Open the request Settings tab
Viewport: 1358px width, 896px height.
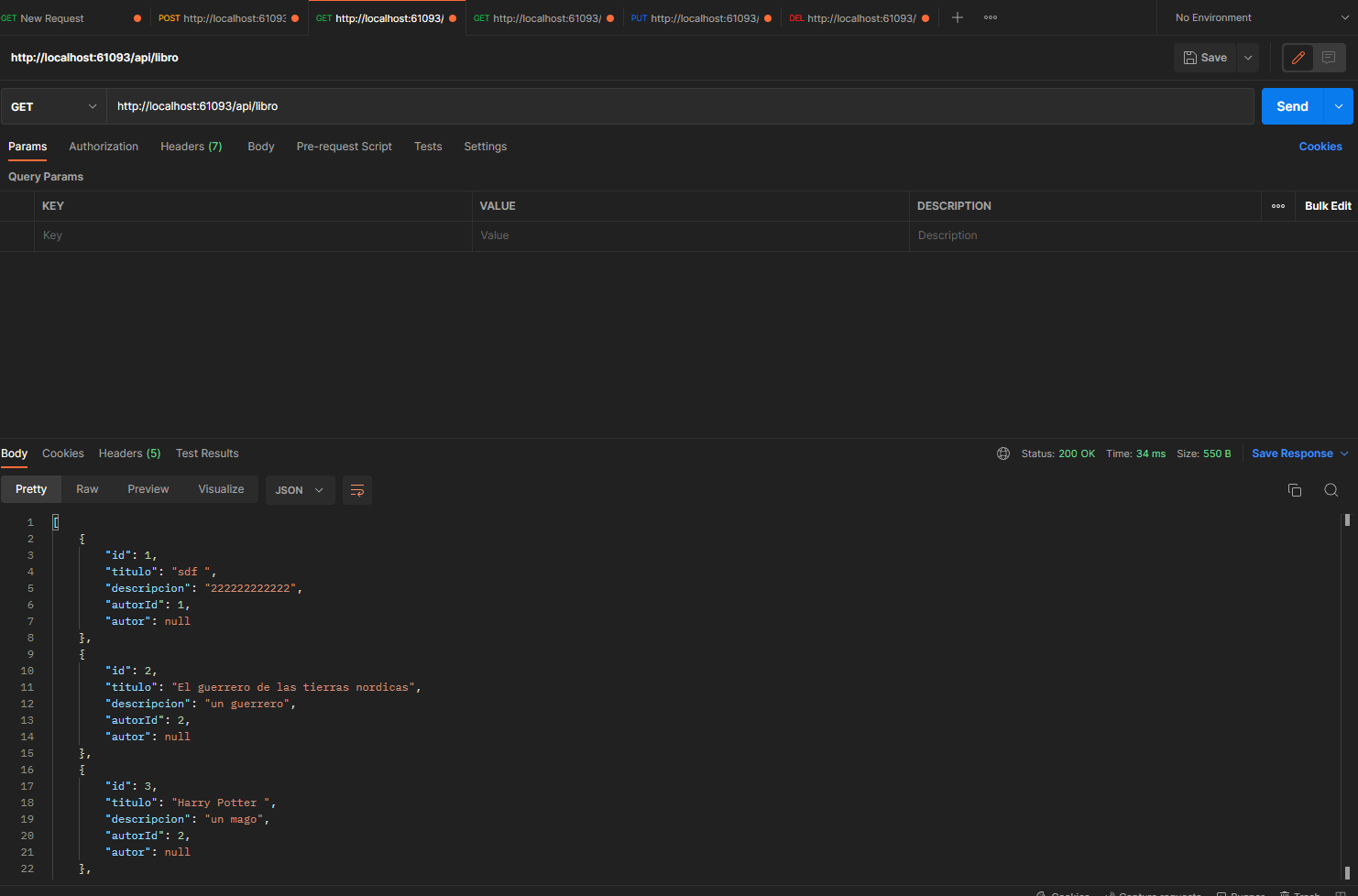[486, 147]
